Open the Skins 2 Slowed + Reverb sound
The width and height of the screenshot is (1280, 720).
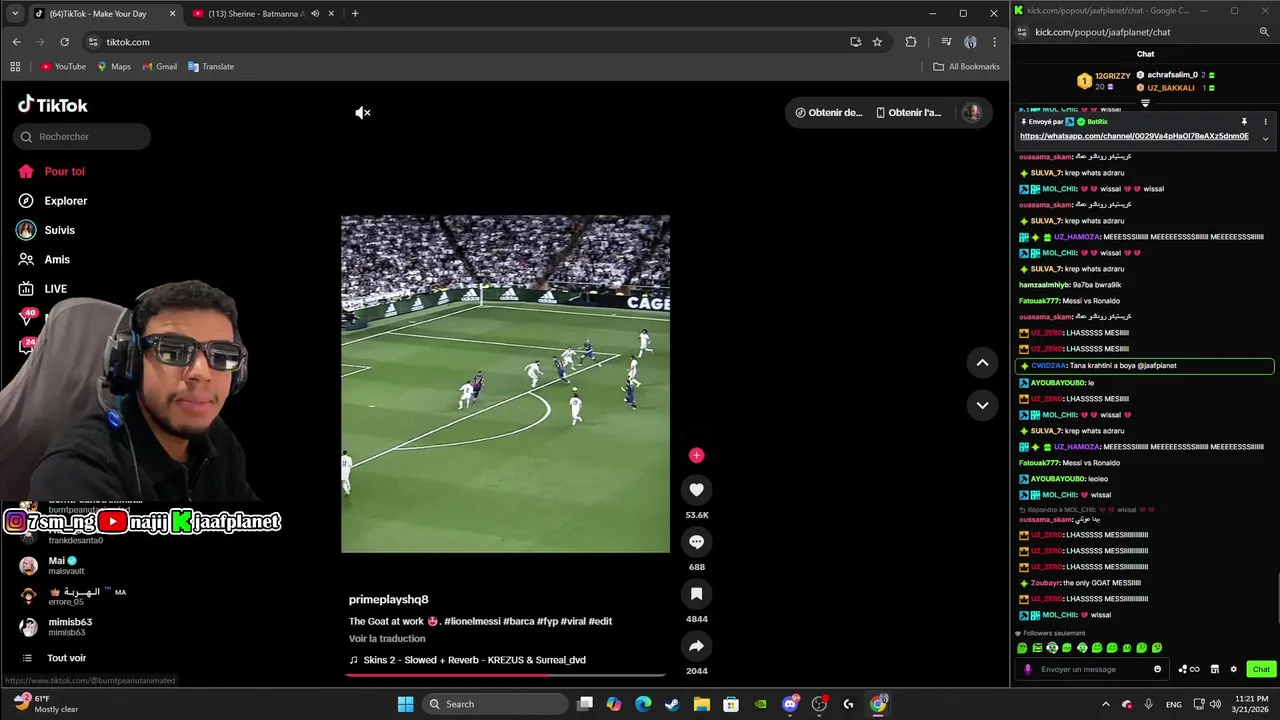tap(467, 660)
